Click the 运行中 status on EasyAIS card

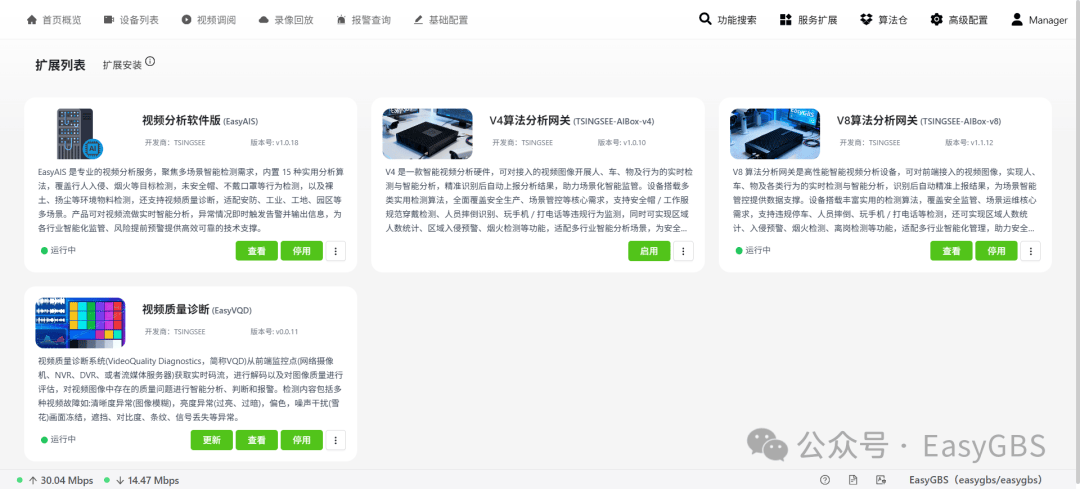(59, 250)
